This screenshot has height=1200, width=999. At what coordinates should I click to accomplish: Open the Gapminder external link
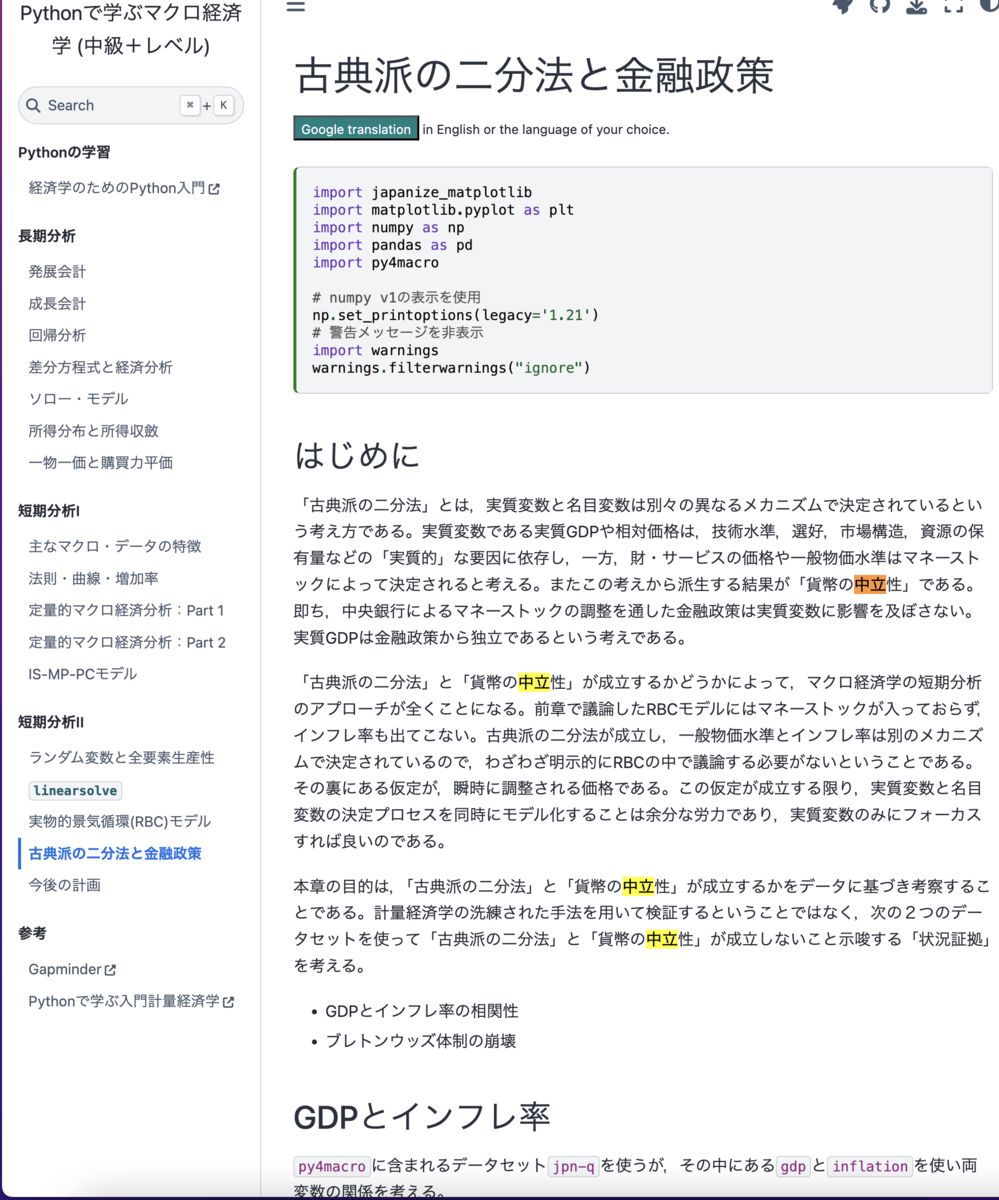coord(72,969)
